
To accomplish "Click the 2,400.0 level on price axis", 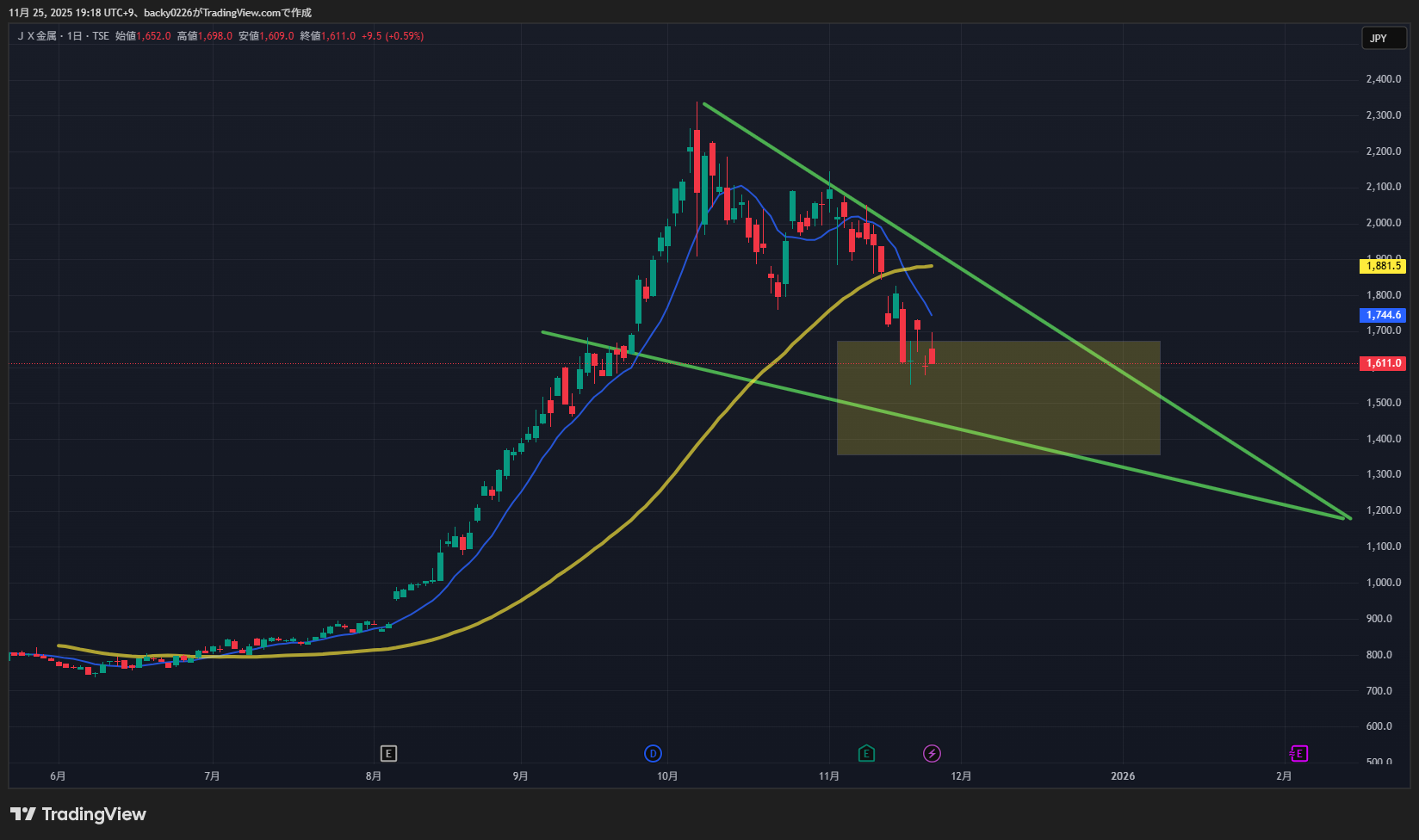I will 1383,79.
